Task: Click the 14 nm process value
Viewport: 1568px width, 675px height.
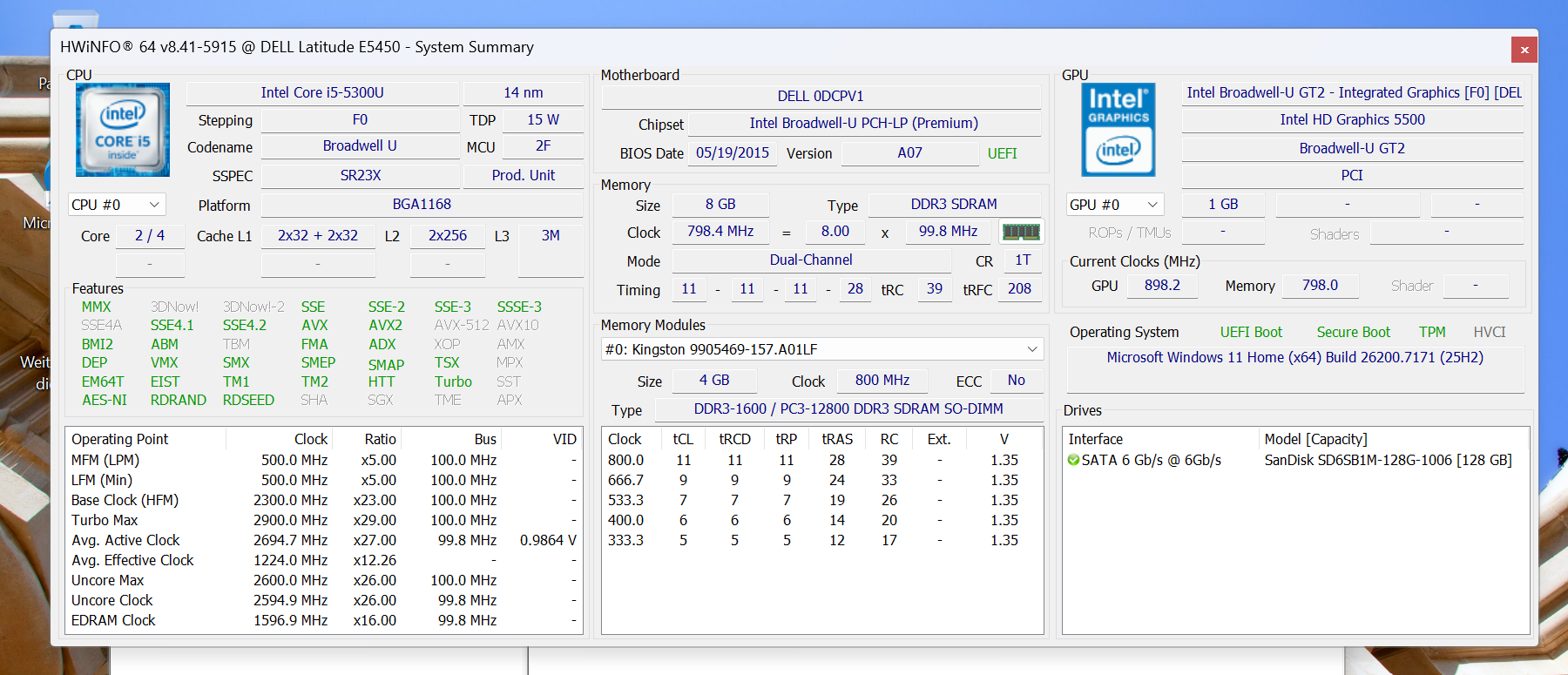Action: (524, 93)
